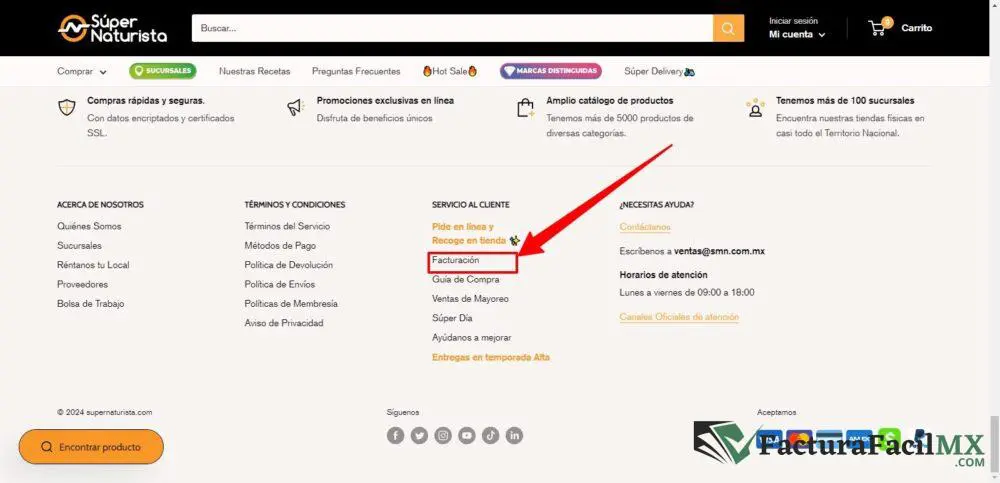Click the Marcas Distinguidas badge
1000x483 pixels.
tap(551, 71)
